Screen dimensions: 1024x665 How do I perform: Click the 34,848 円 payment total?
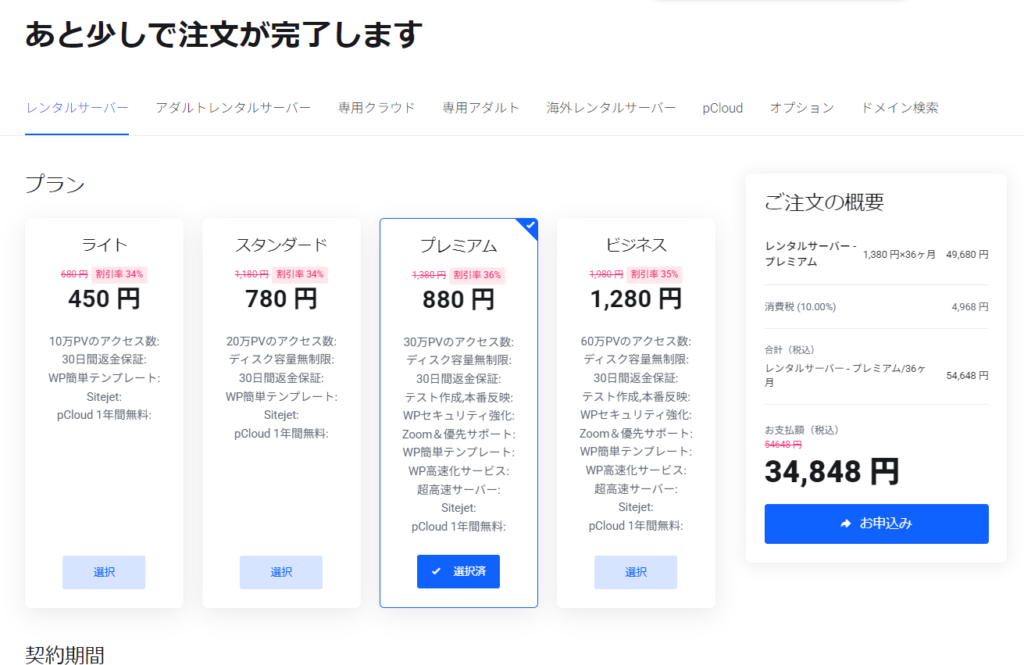[831, 471]
